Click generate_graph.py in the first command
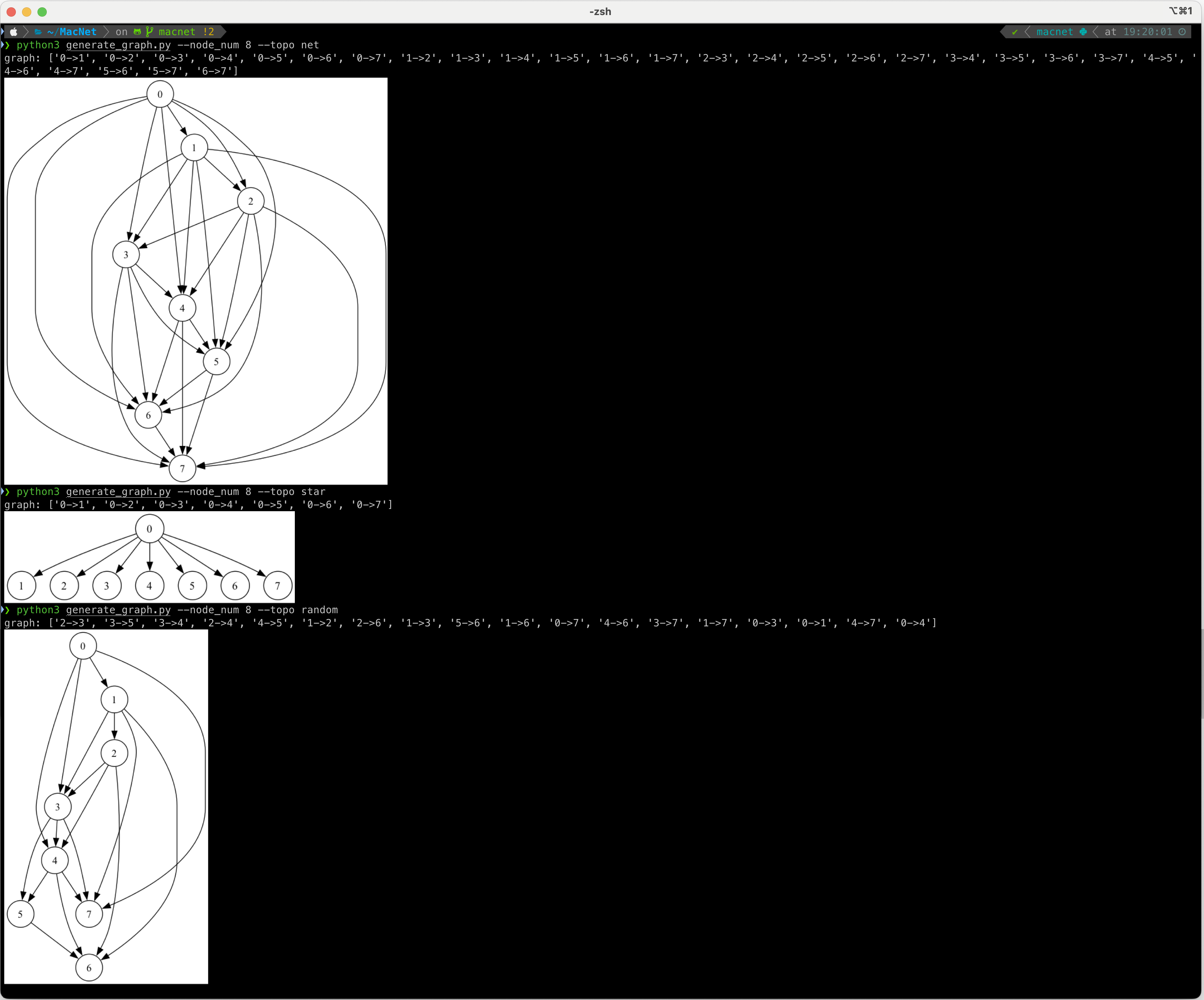 118,45
